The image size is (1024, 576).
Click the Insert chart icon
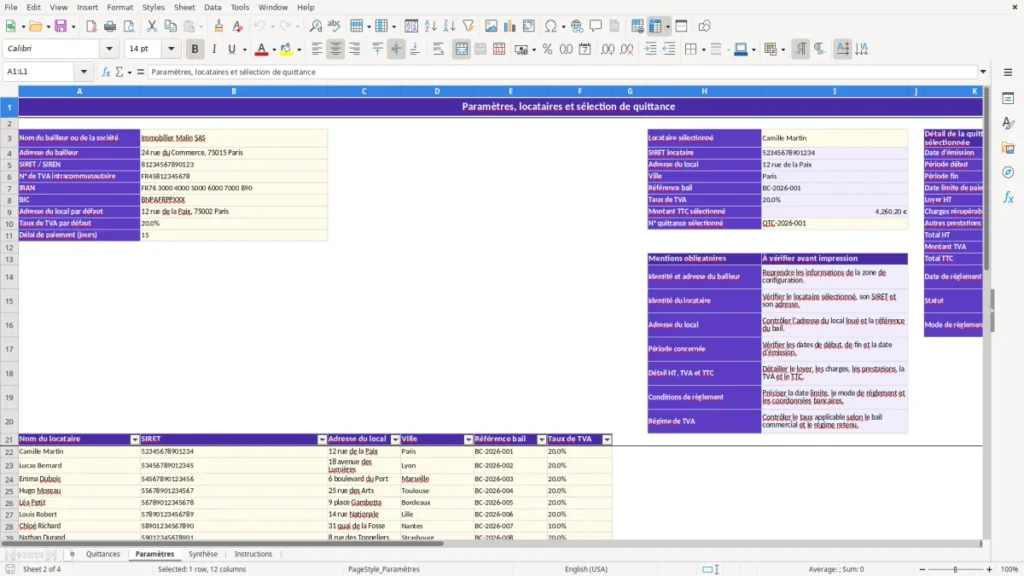pos(510,26)
